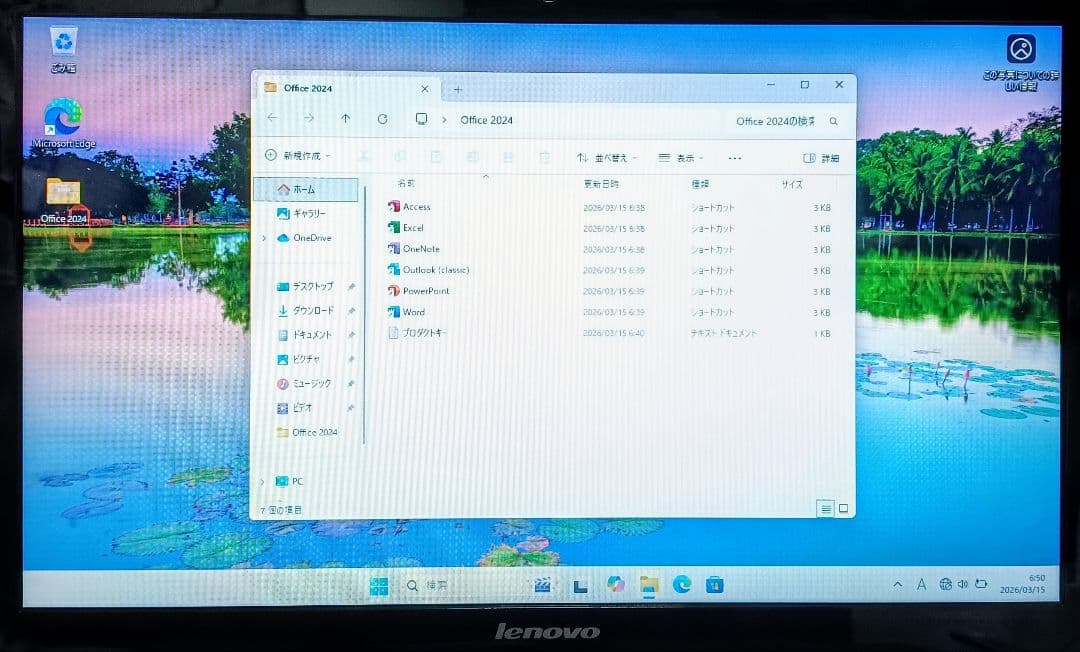Click the Cut toolbar icon

pos(364,157)
